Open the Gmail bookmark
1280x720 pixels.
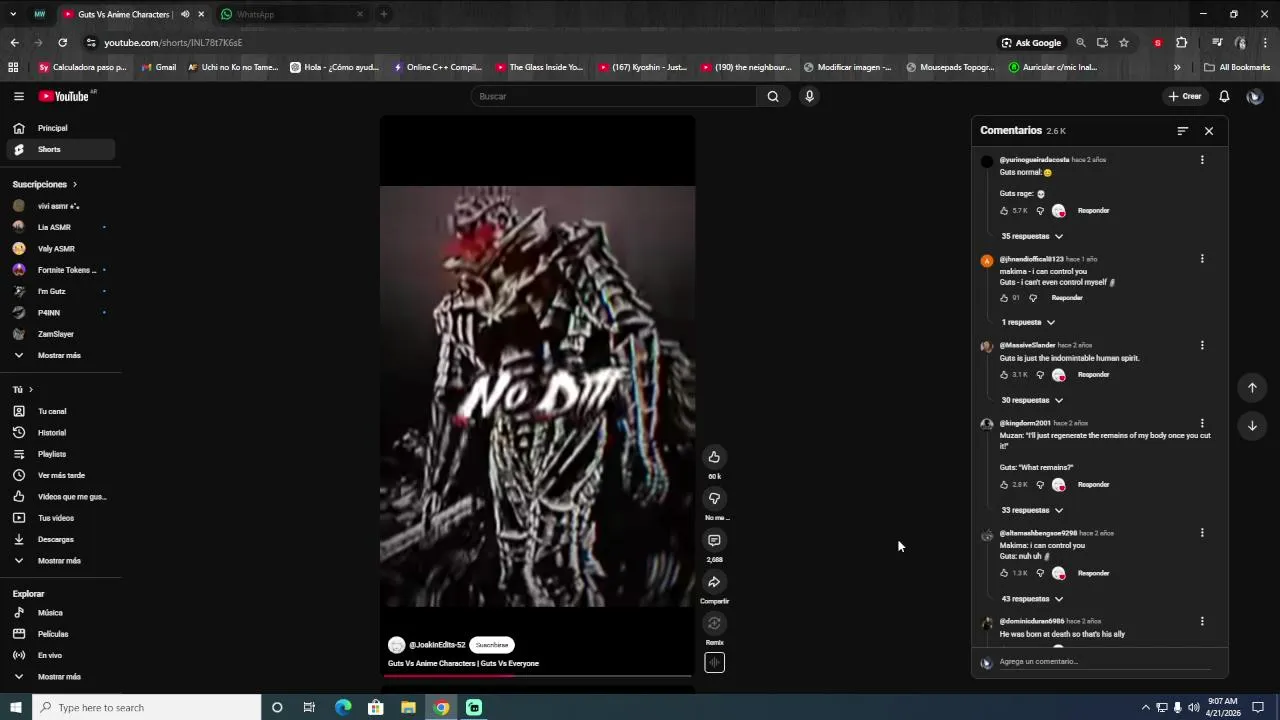tap(159, 68)
